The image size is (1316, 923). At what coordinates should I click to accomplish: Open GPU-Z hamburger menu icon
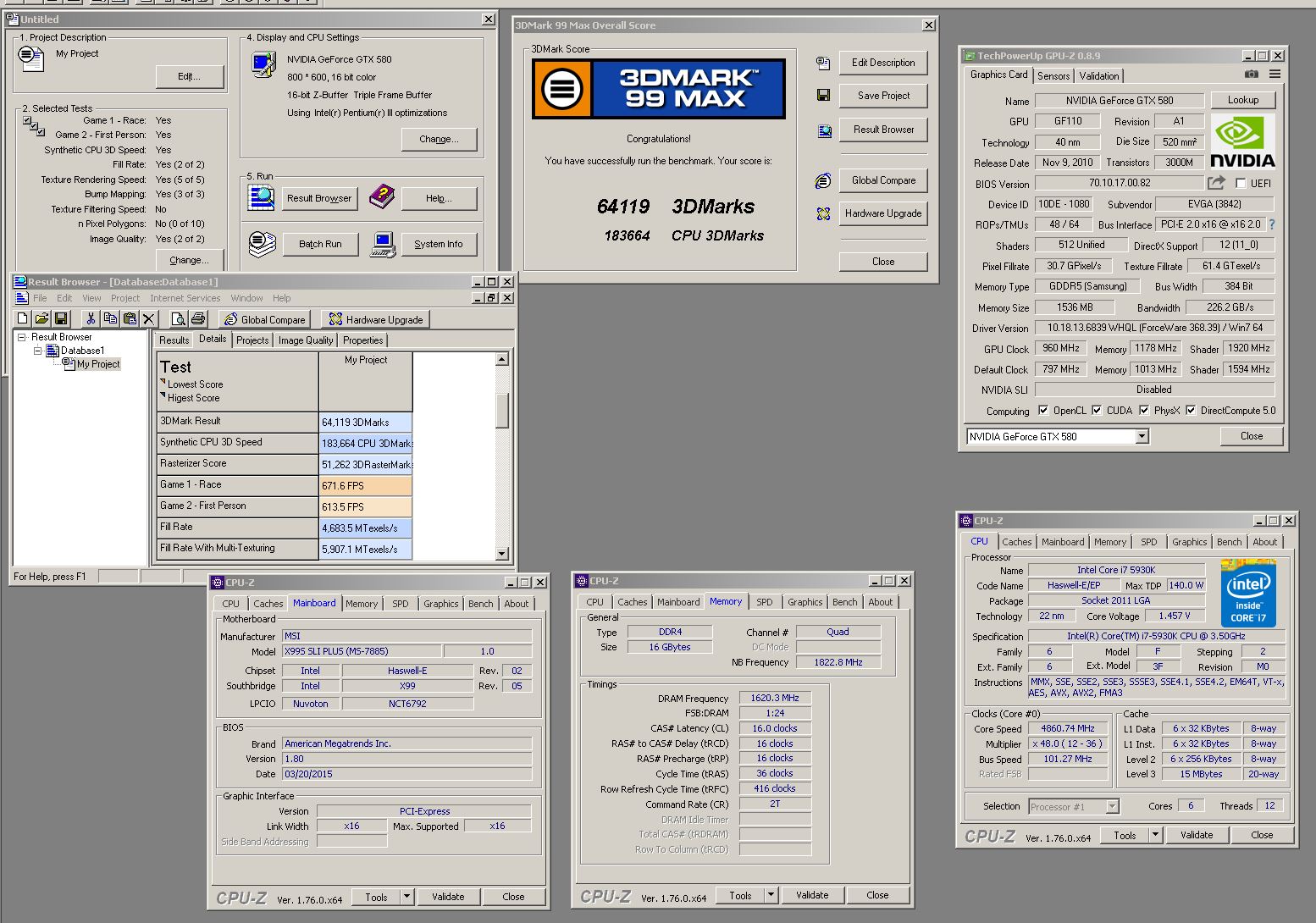click(1275, 75)
